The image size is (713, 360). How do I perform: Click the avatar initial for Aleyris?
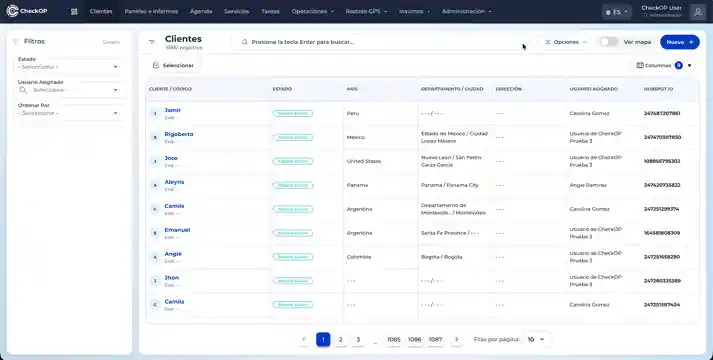(x=155, y=185)
